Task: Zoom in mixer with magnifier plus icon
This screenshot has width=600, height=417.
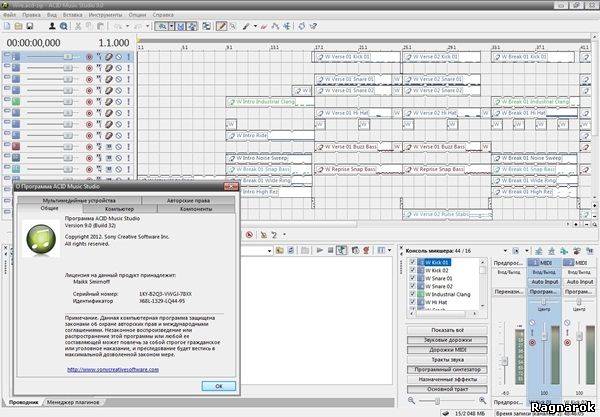Action: (482, 400)
